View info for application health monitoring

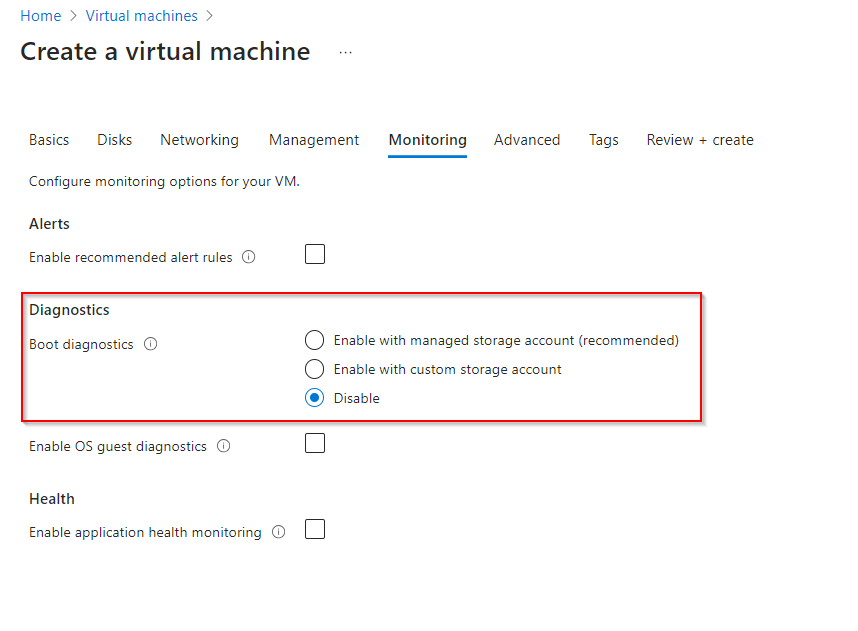click(279, 532)
